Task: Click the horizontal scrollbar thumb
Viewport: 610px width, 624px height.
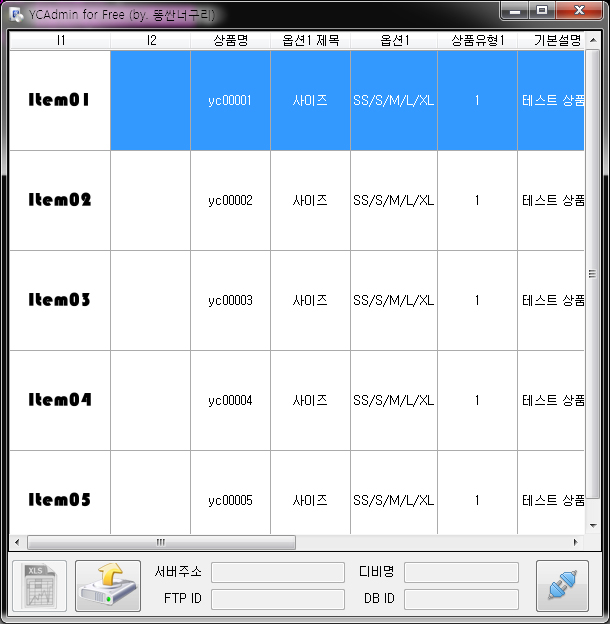Action: click(161, 542)
